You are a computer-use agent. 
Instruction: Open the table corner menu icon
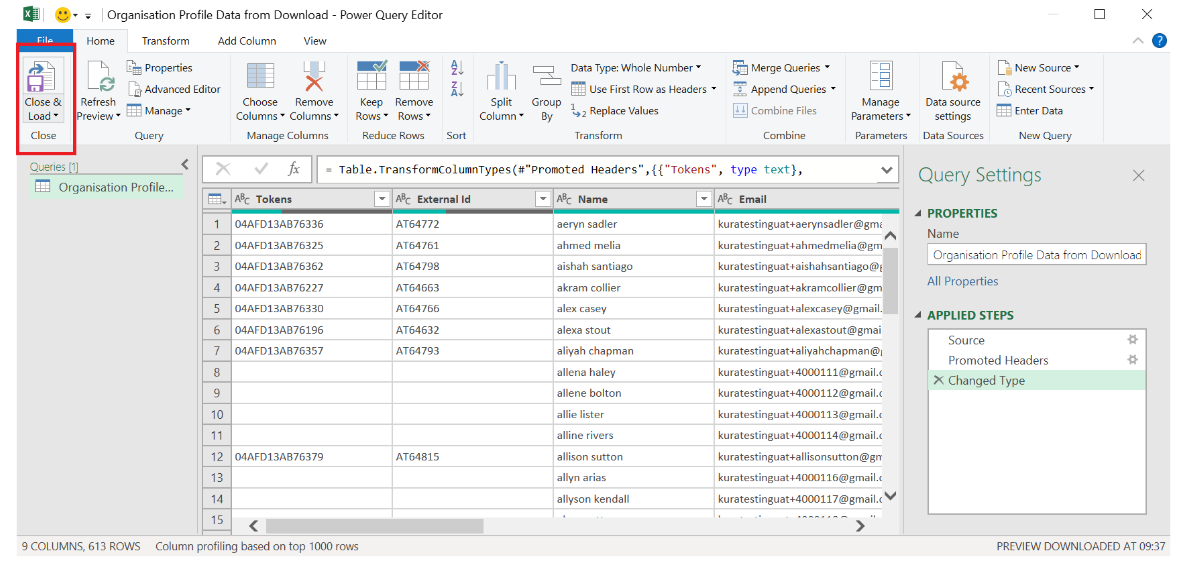[x=216, y=199]
